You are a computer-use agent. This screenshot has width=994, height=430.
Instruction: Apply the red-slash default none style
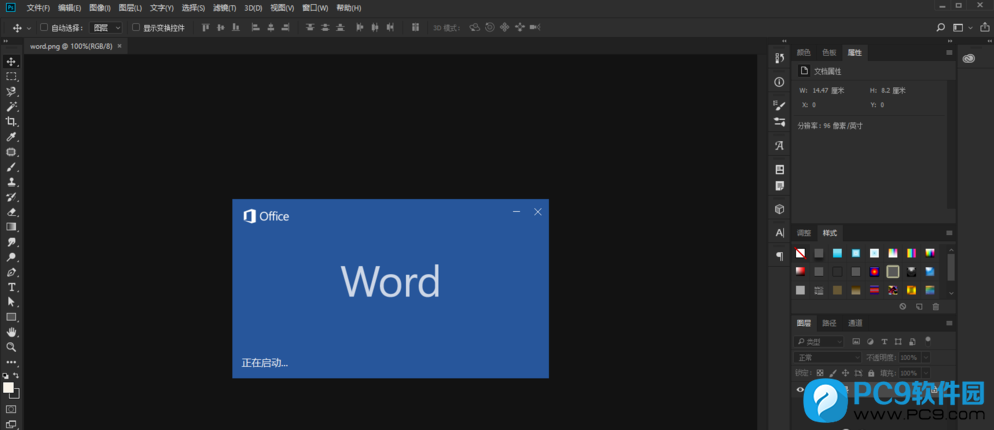(x=801, y=253)
